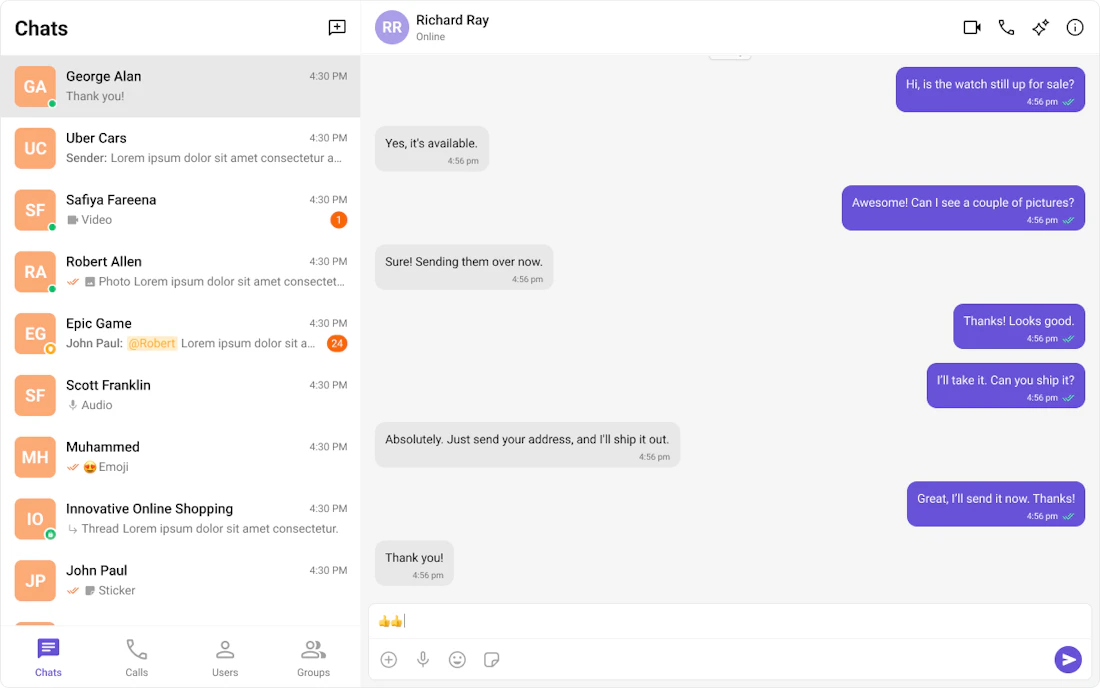Open the emoji picker
Image resolution: width=1100 pixels, height=688 pixels.
tap(457, 660)
